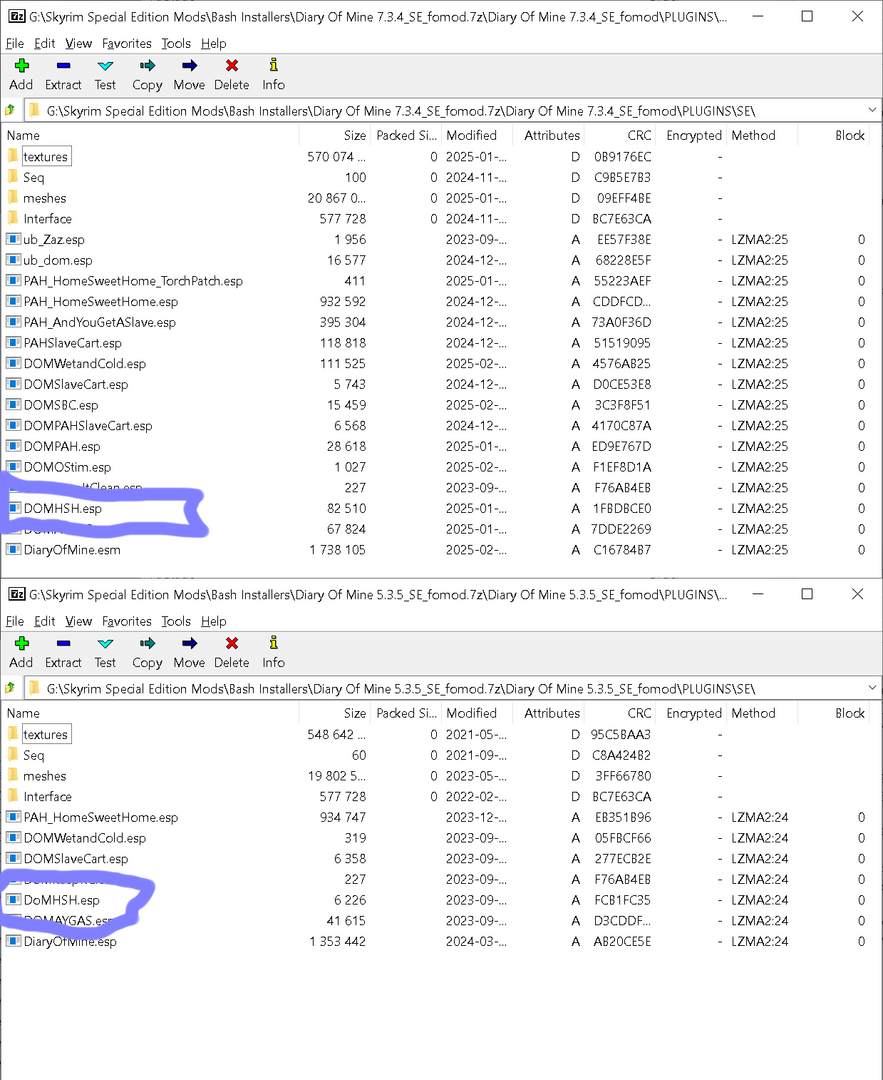The image size is (883, 1080).
Task: Click 7-Zip title icon of 5.3.5 window
Action: (x=17, y=594)
